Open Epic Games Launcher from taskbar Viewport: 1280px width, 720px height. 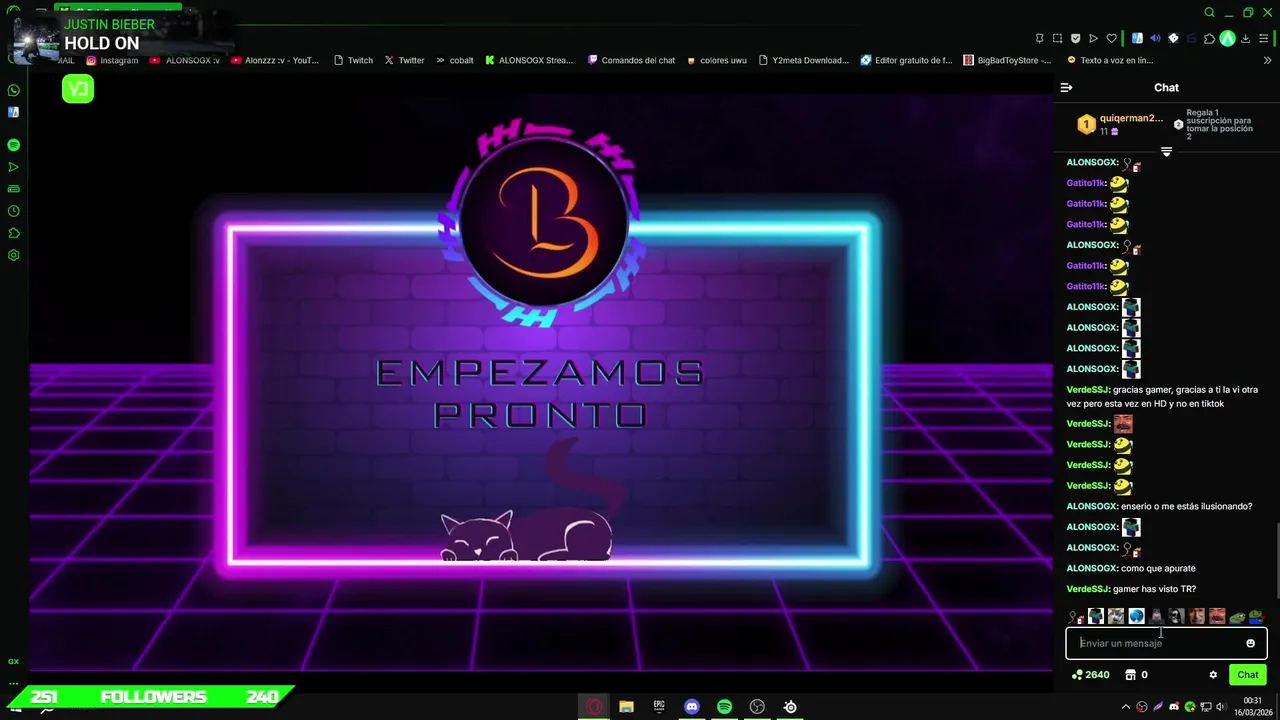click(659, 707)
